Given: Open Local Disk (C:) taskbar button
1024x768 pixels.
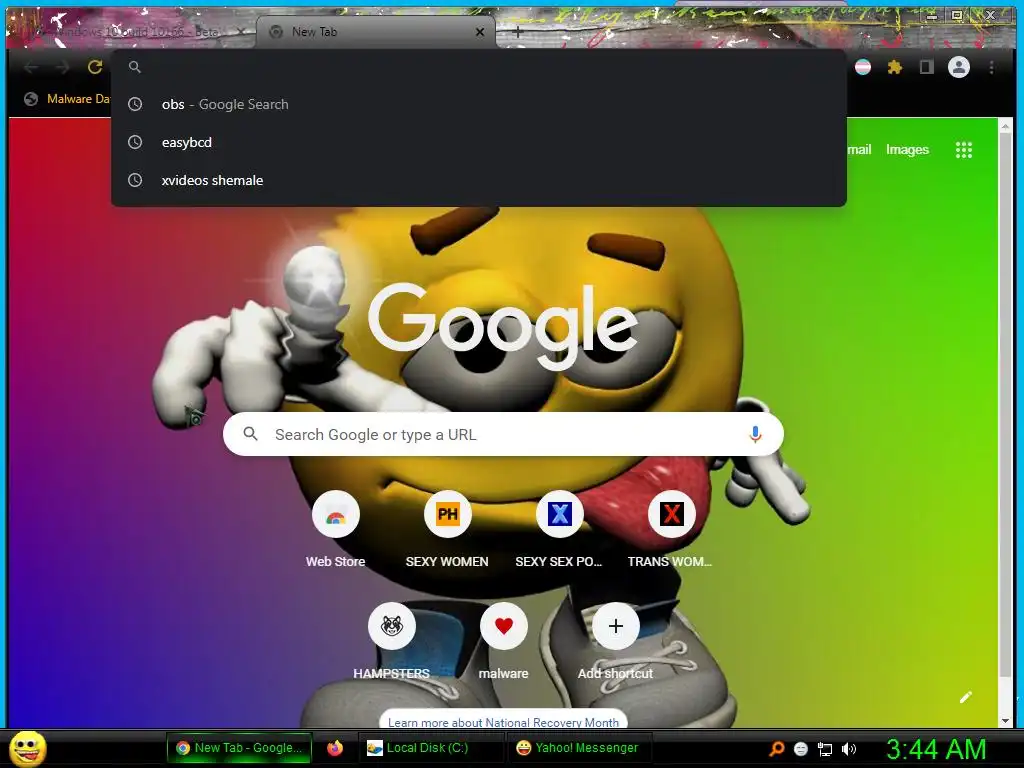Looking at the screenshot, I should [x=430, y=748].
